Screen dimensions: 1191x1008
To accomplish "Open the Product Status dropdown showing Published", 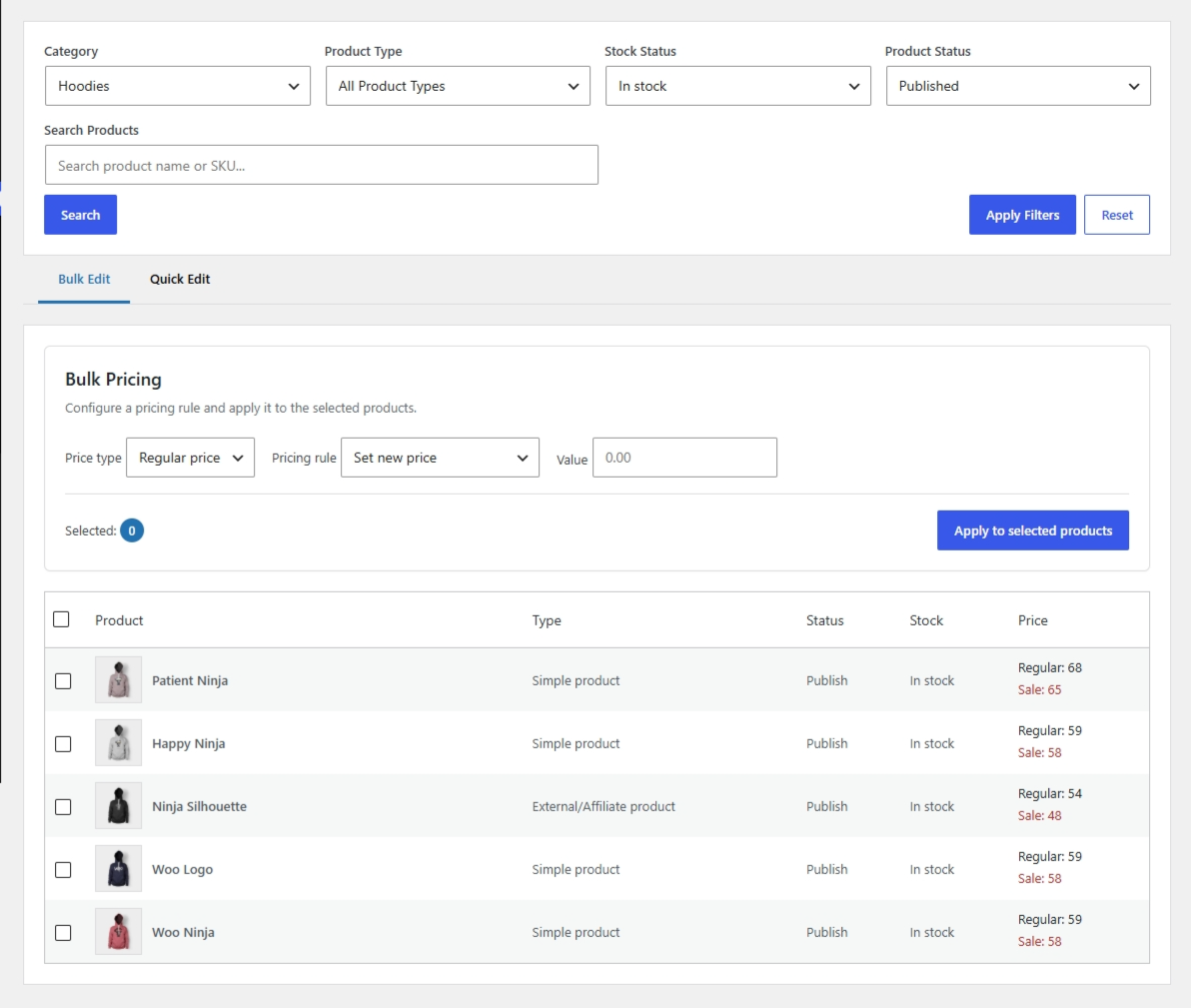I will 1018,86.
